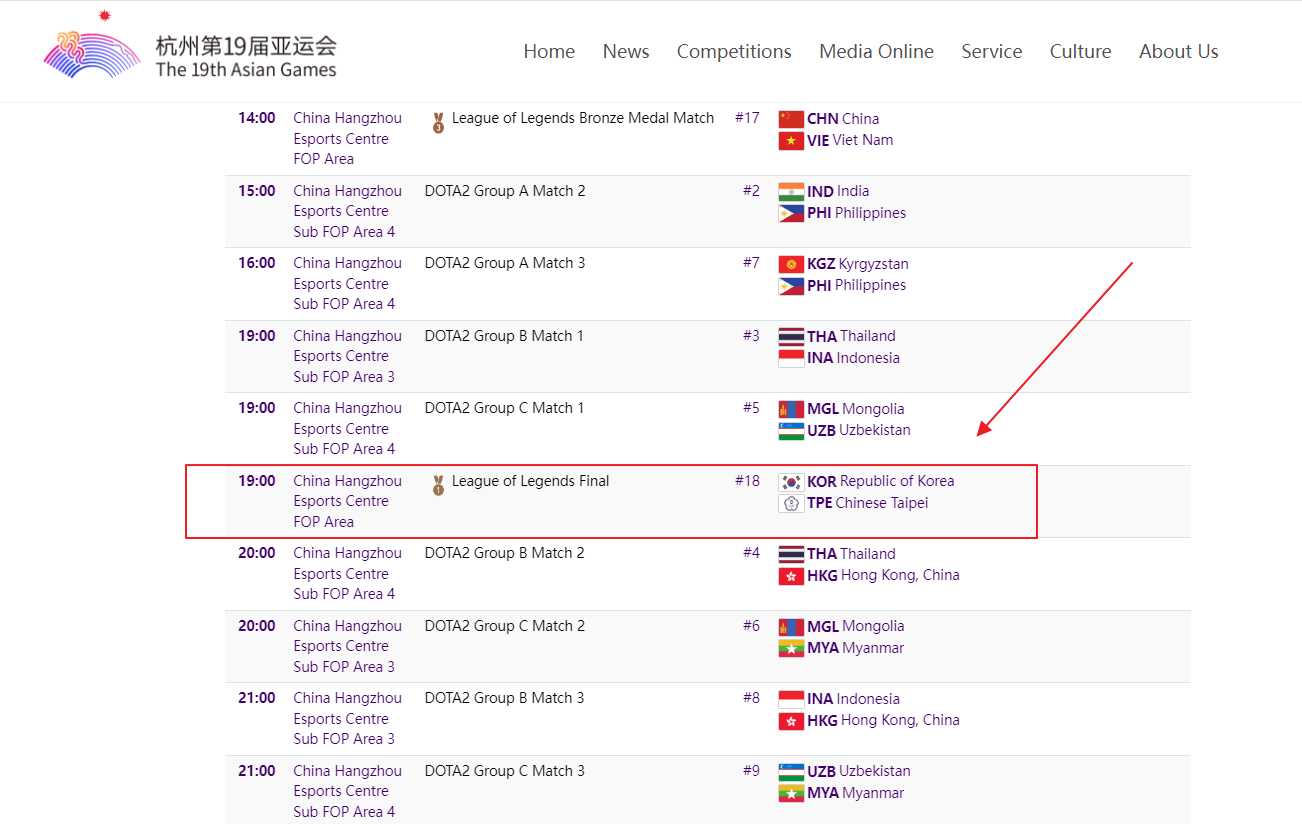
Task: Click the 14:00 start time
Action: click(x=257, y=118)
